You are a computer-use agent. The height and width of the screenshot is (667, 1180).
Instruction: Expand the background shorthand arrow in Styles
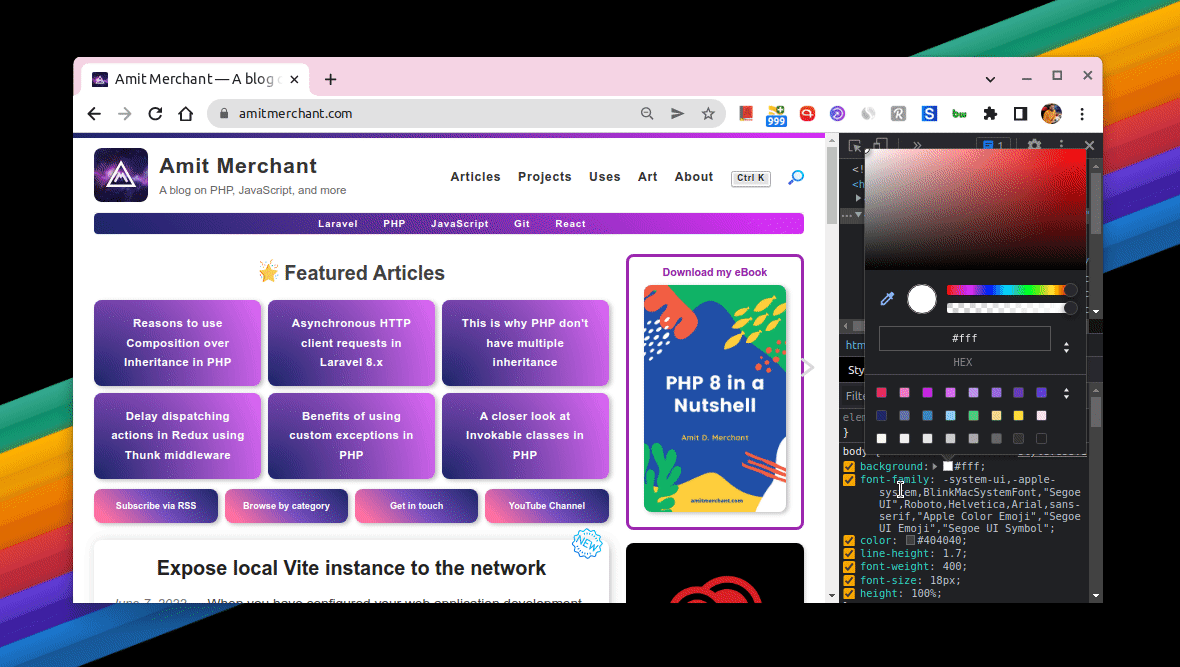point(936,466)
